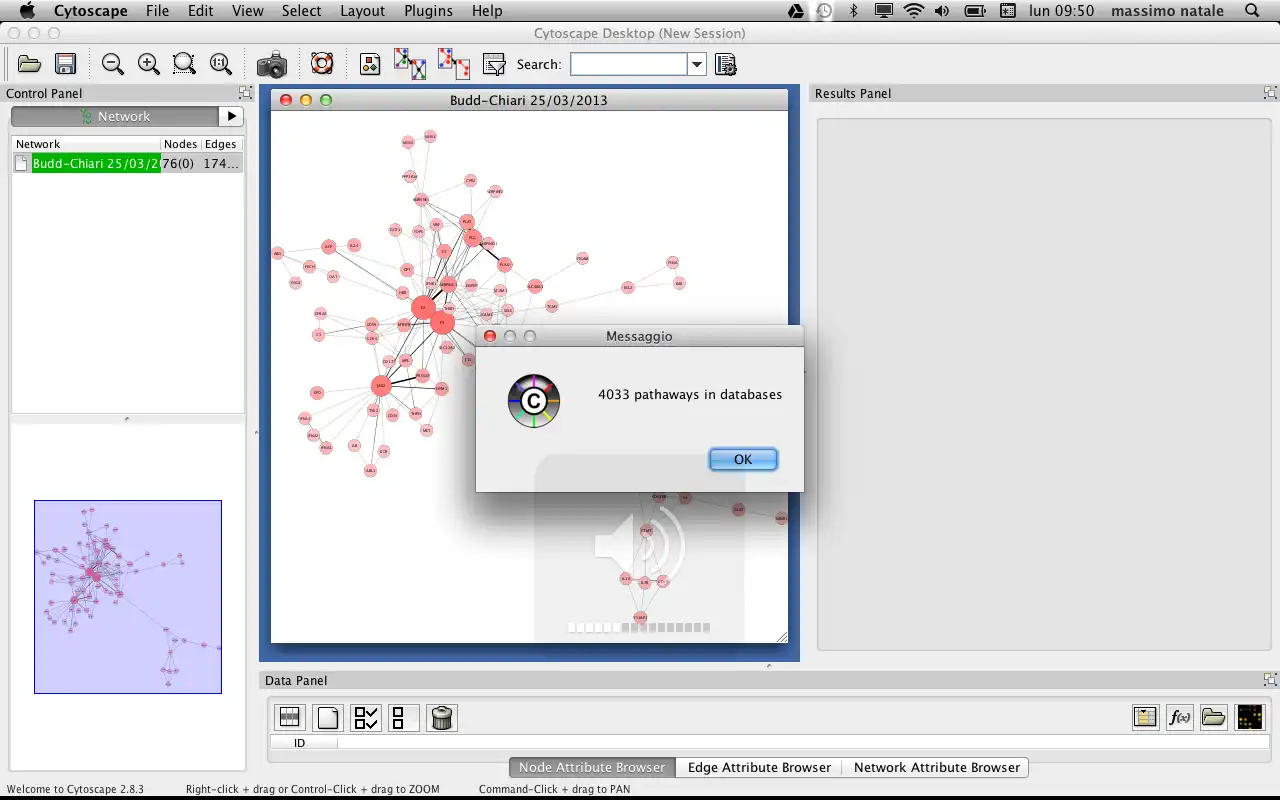
Task: Float the Control Panel with its corner icon
Action: 245,93
